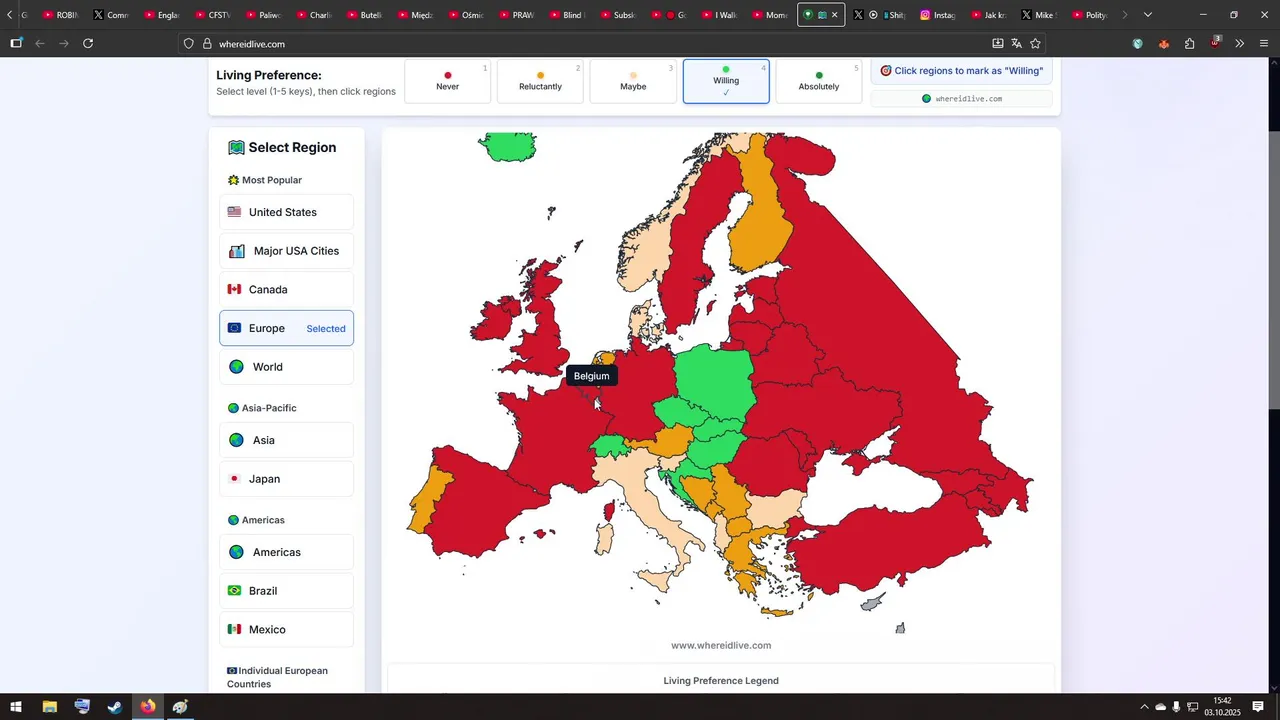The height and width of the screenshot is (720, 1280).
Task: Switch to the Instagram tab
Action: [939, 15]
